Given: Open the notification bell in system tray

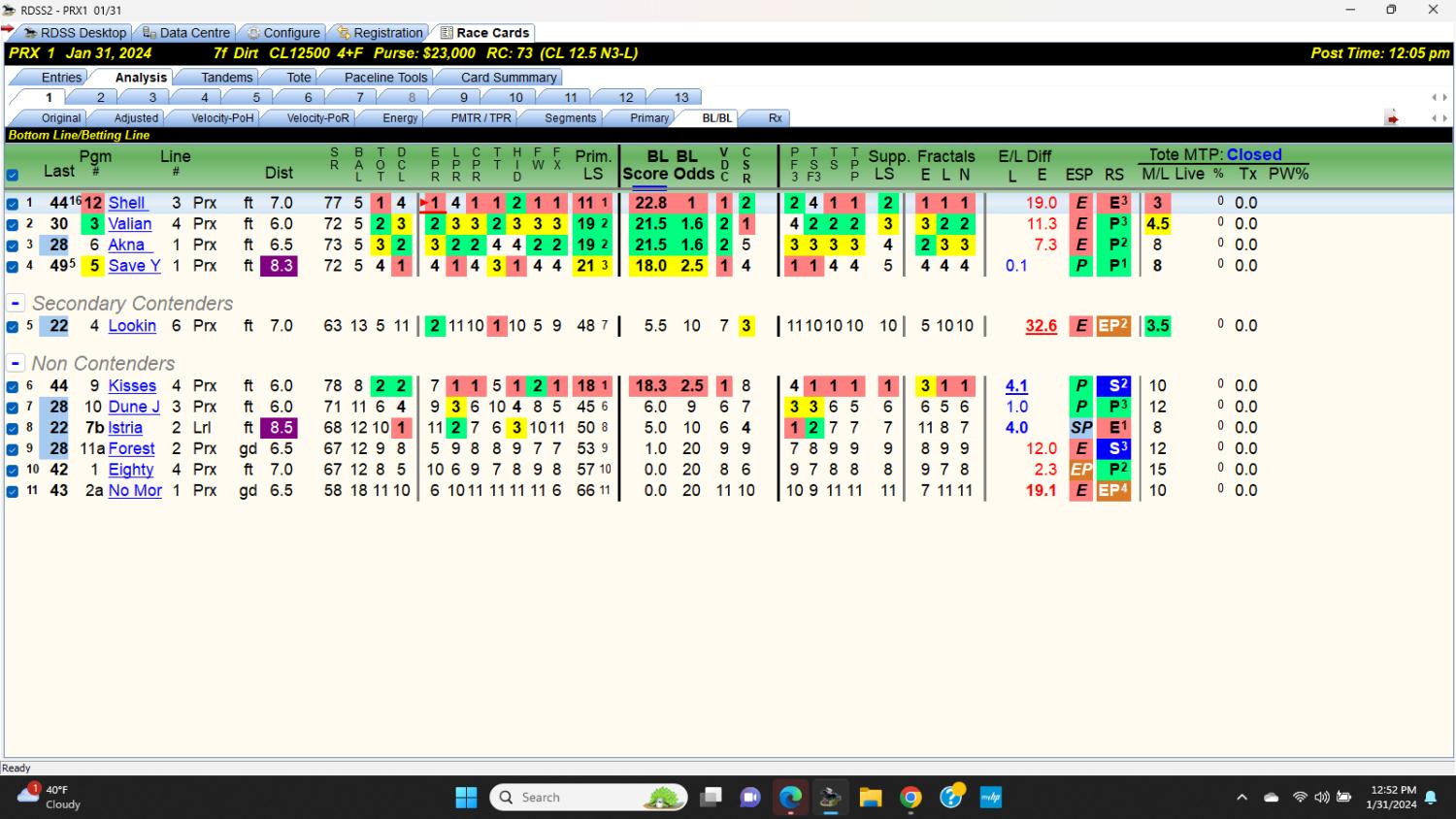Looking at the screenshot, I should click(1430, 798).
